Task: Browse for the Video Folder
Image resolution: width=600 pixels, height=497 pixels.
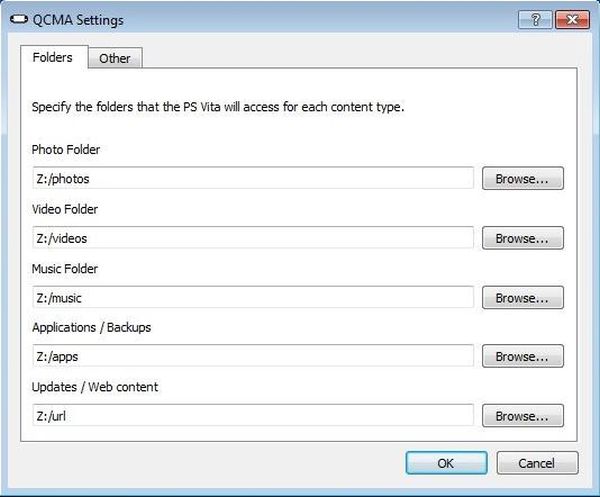Action: (522, 238)
